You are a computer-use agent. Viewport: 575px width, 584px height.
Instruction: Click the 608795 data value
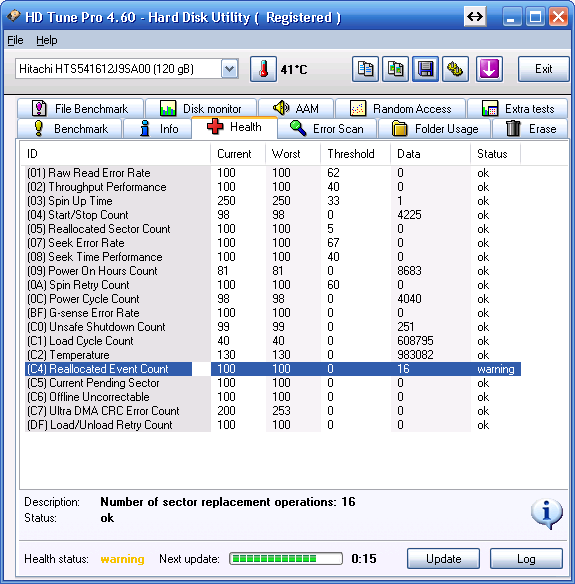[415, 341]
